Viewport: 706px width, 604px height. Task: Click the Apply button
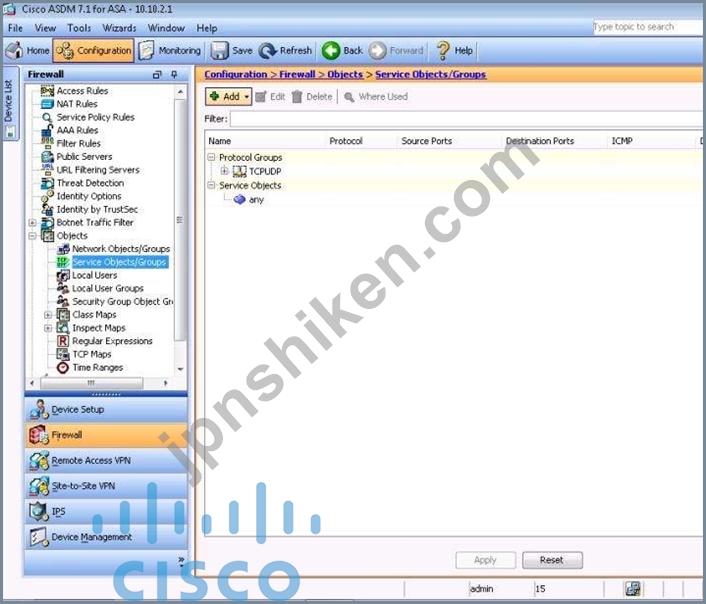[x=485, y=560]
